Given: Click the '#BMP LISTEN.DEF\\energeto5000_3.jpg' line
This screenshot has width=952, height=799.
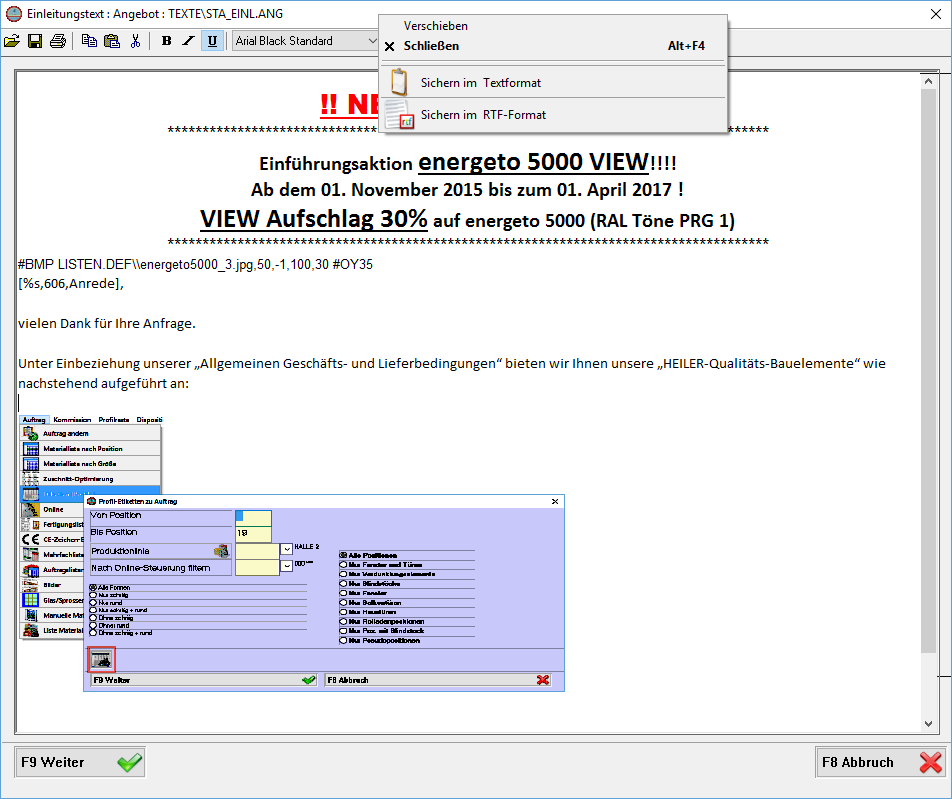Looking at the screenshot, I should [x=195, y=265].
